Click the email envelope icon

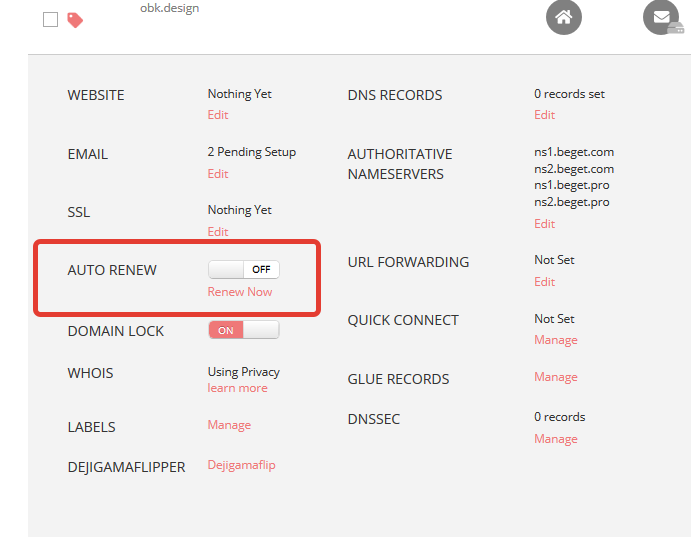click(x=661, y=17)
